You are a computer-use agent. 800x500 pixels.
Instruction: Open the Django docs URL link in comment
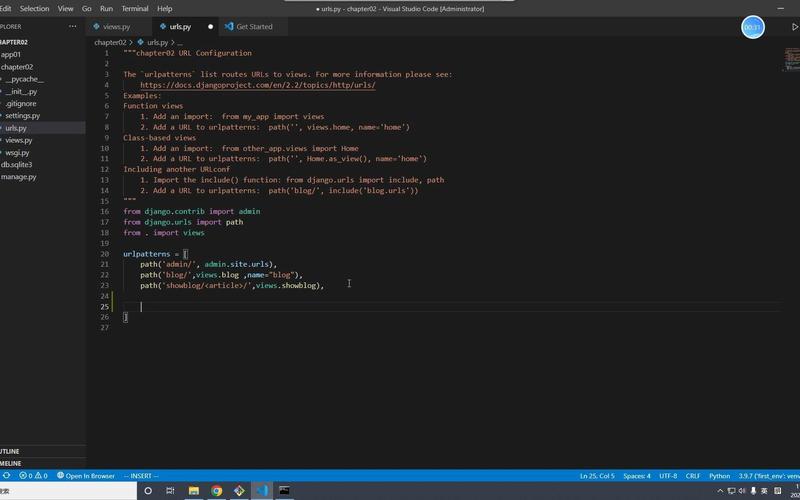258,85
